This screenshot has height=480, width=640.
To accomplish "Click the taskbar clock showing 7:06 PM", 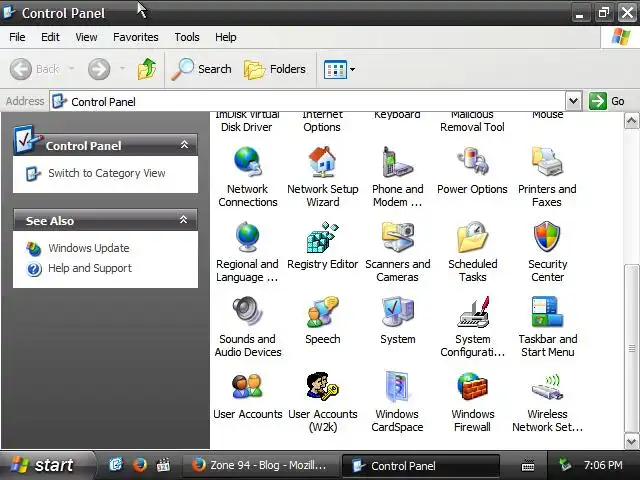I will 603,465.
